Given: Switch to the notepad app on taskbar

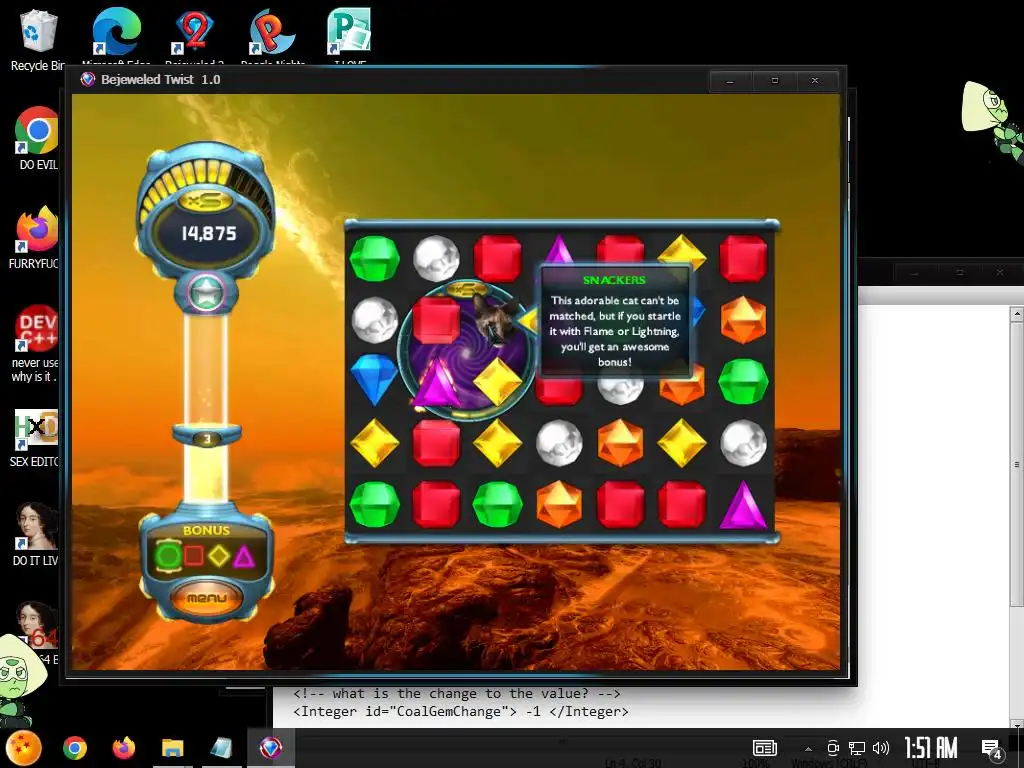Looking at the screenshot, I should pyautogui.click(x=221, y=748).
